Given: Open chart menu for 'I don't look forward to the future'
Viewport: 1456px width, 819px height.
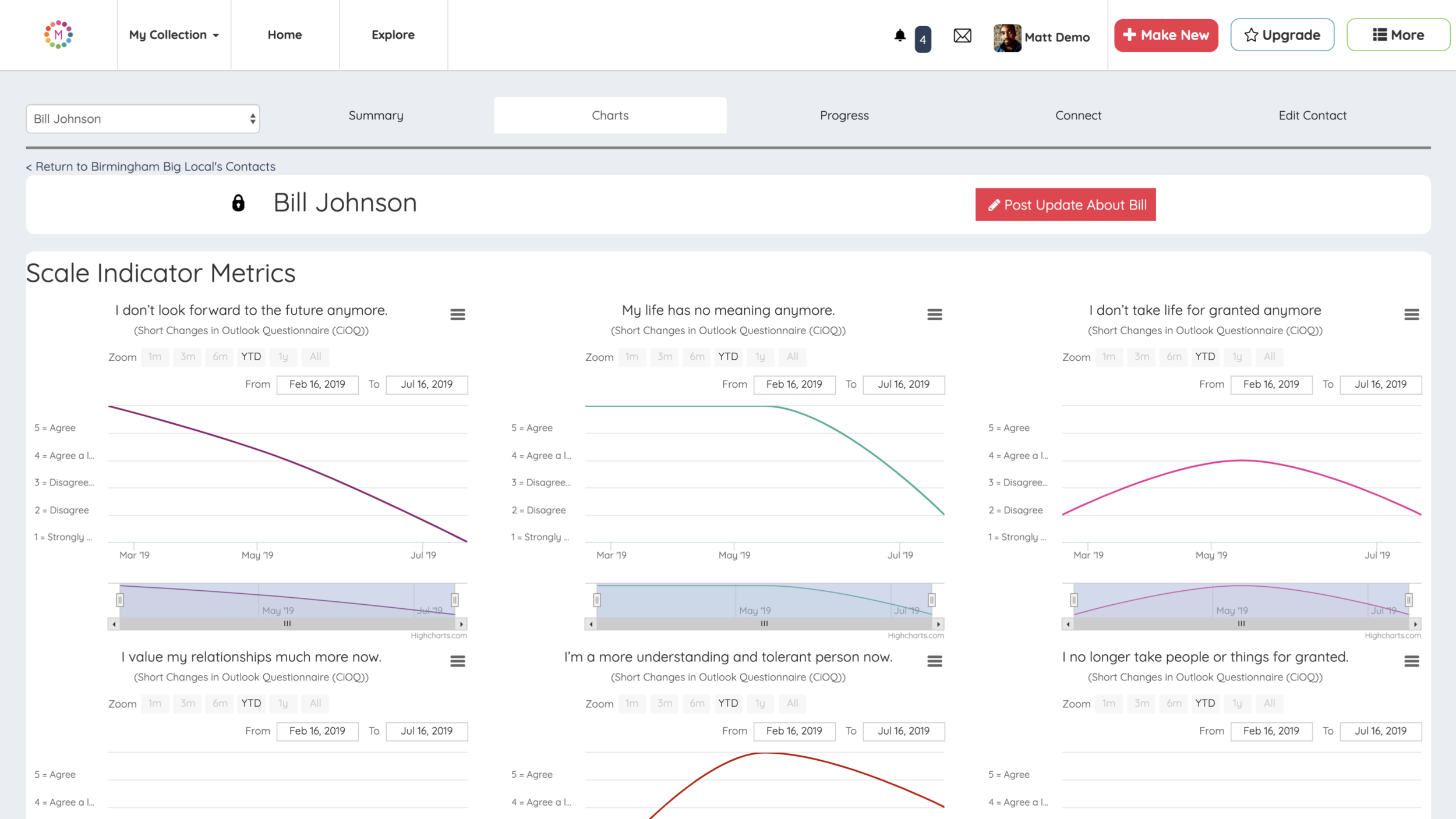Looking at the screenshot, I should [x=458, y=314].
